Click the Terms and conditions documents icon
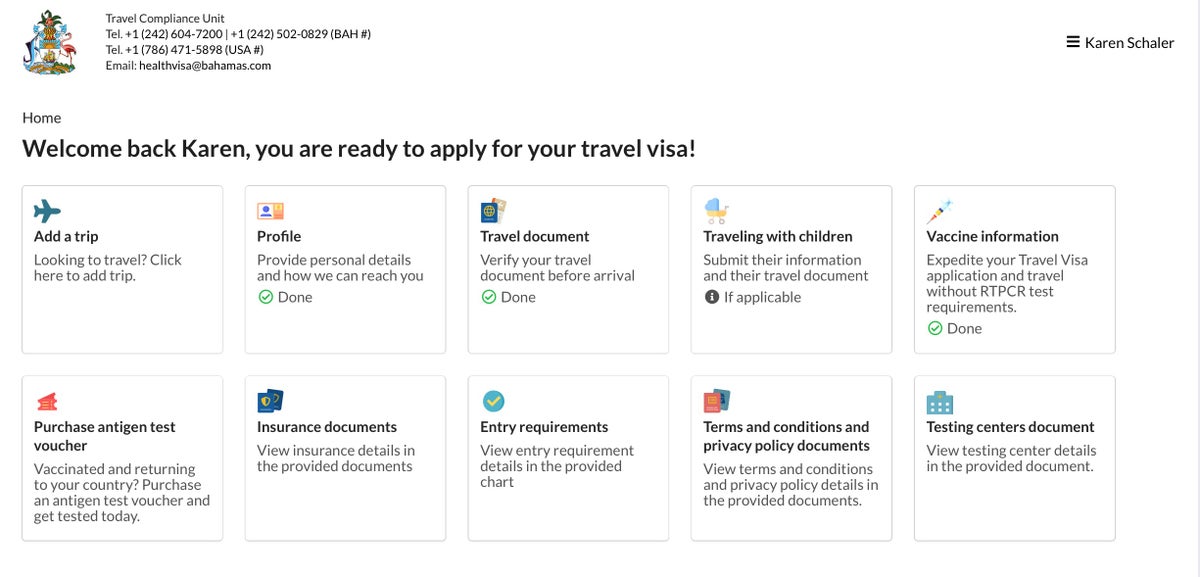Viewport: 1200px width, 577px height. pyautogui.click(x=716, y=401)
